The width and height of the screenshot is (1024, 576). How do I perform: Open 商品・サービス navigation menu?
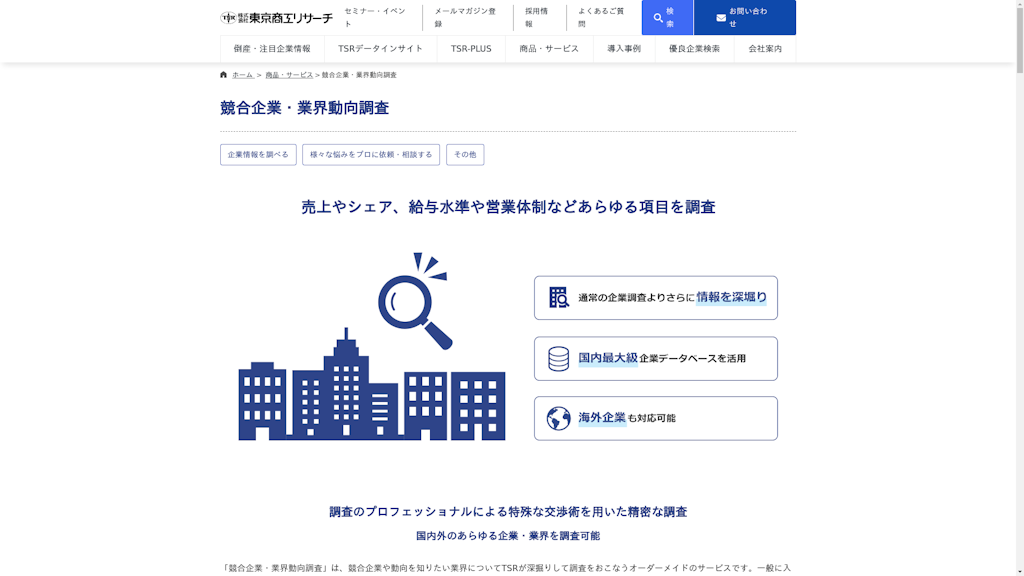tap(549, 49)
